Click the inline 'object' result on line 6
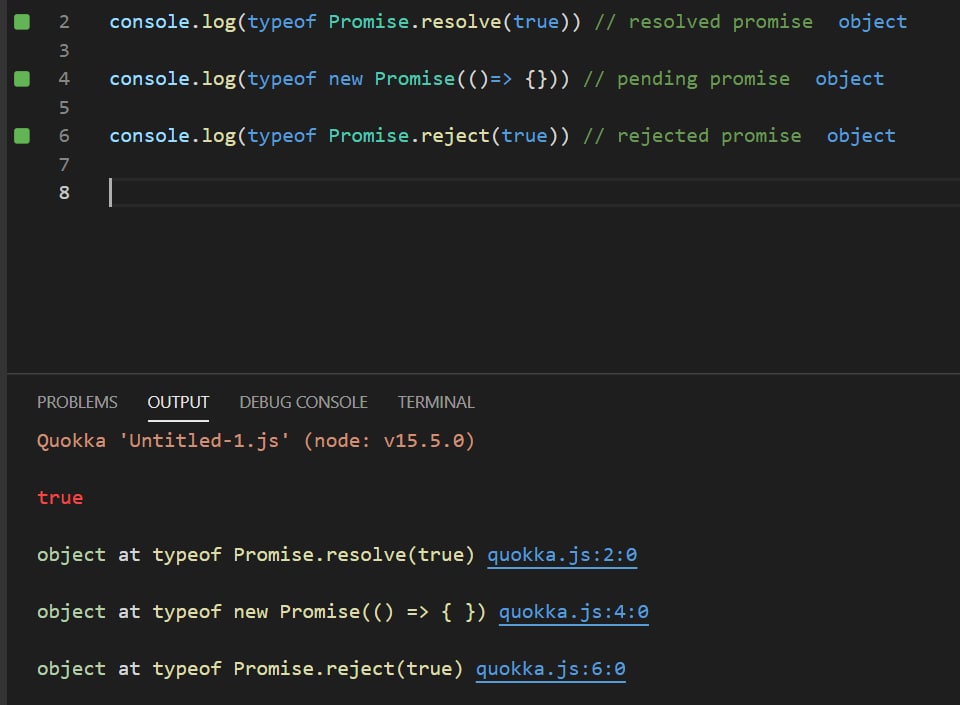 tap(861, 136)
